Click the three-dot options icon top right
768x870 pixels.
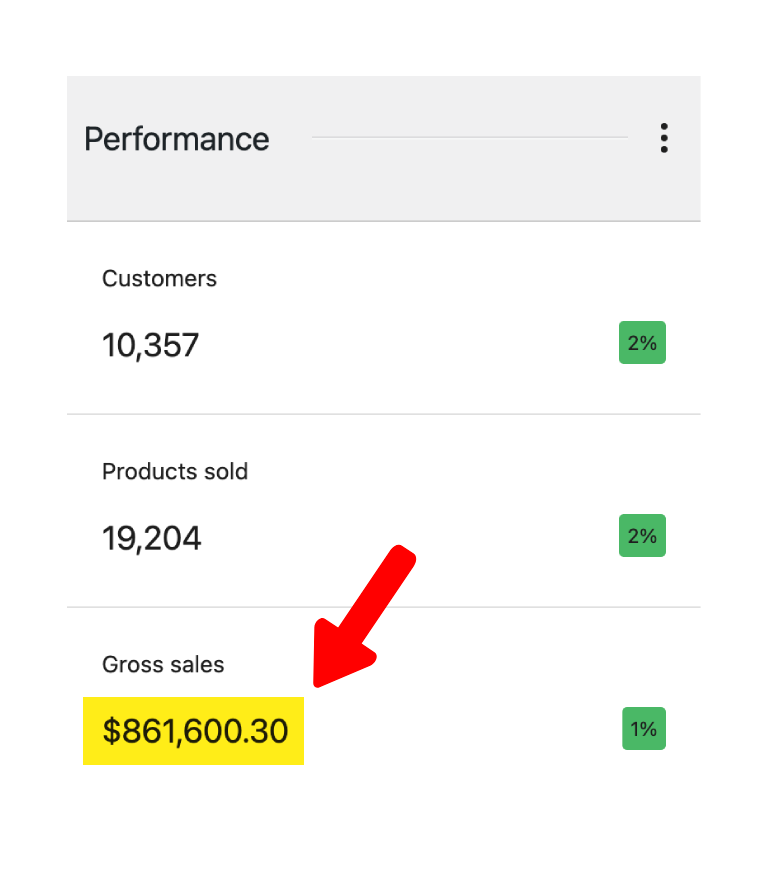(664, 138)
